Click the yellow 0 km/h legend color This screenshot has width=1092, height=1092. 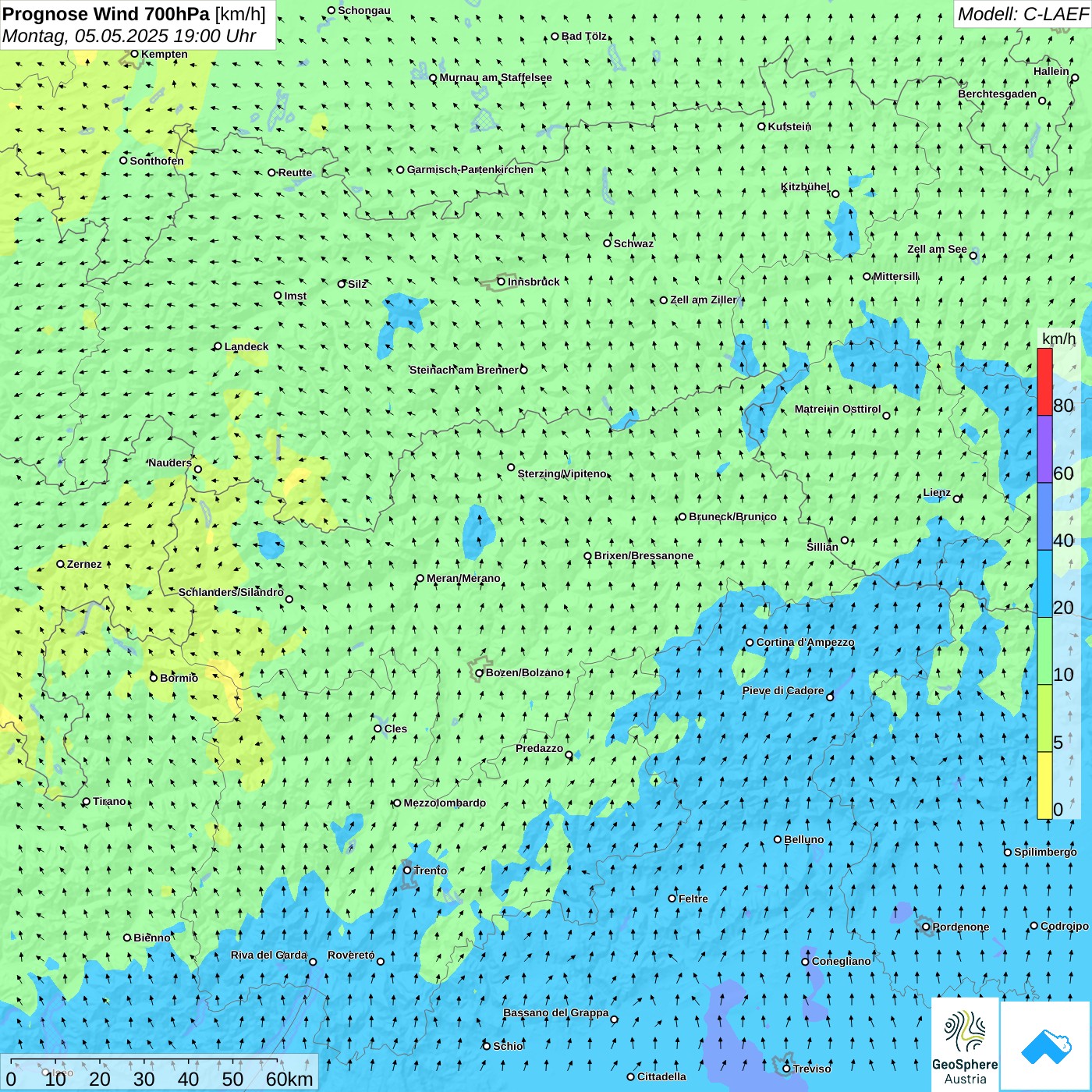(x=1044, y=785)
